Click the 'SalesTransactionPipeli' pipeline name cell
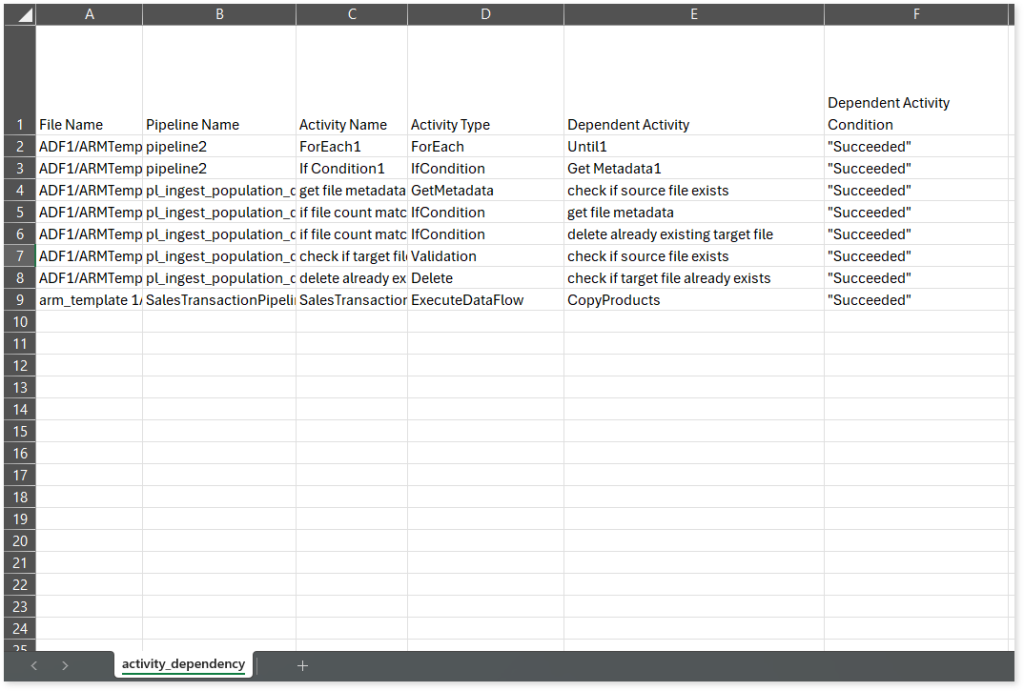Screen dimensions: 1024x691 click(x=218, y=300)
